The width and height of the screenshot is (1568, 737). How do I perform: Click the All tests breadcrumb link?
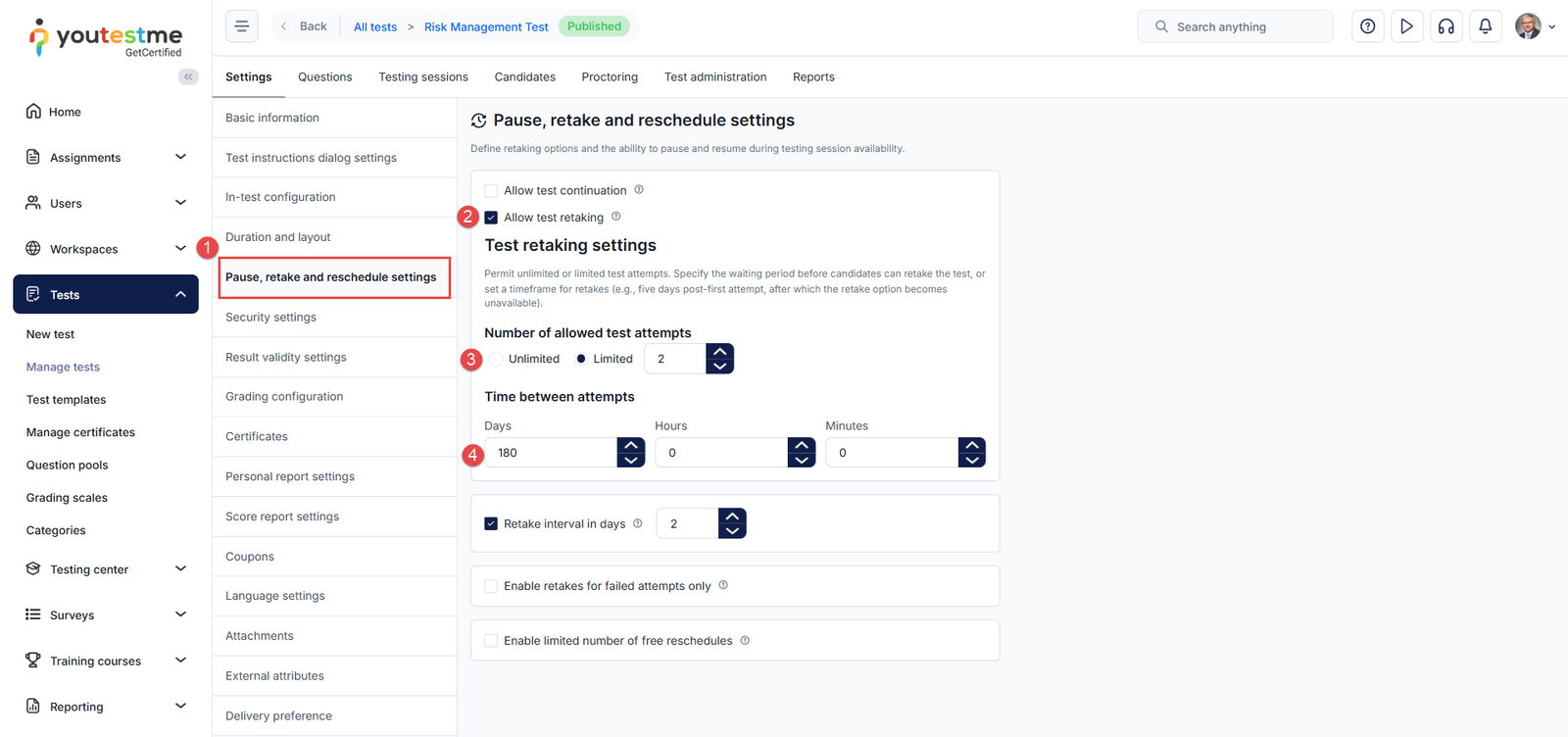coord(375,26)
